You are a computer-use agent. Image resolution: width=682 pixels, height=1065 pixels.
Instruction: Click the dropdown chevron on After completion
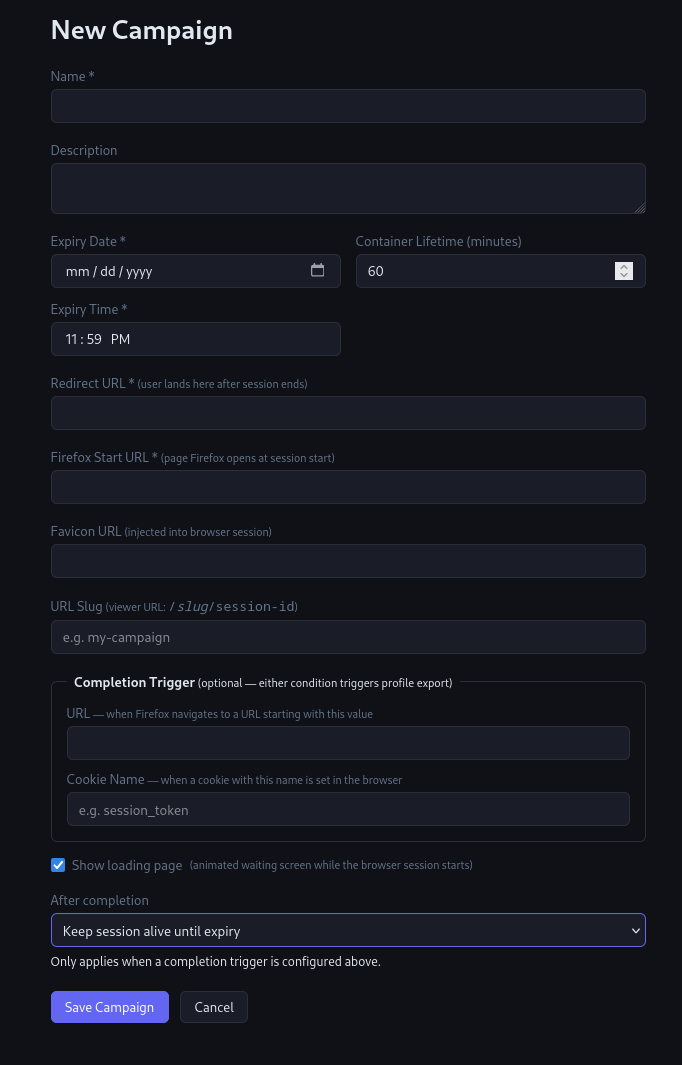coord(635,930)
